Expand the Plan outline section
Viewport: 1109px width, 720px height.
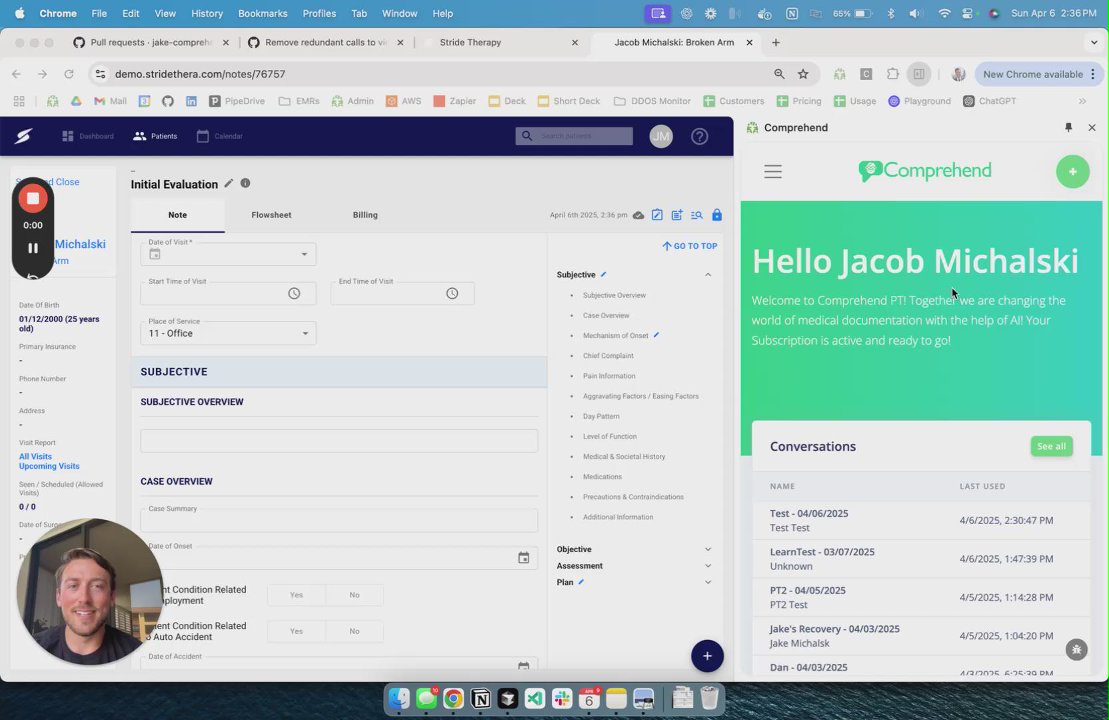(707, 582)
